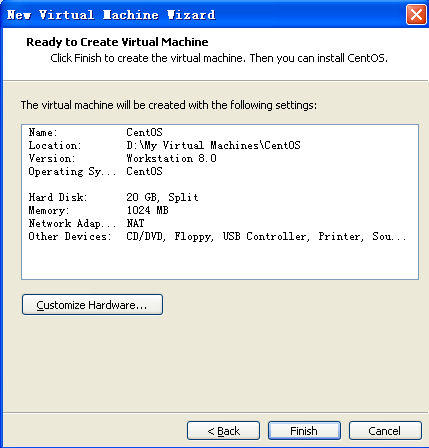Image resolution: width=429 pixels, height=448 pixels.
Task: Click the 'following settings' description line
Action: coord(169,105)
